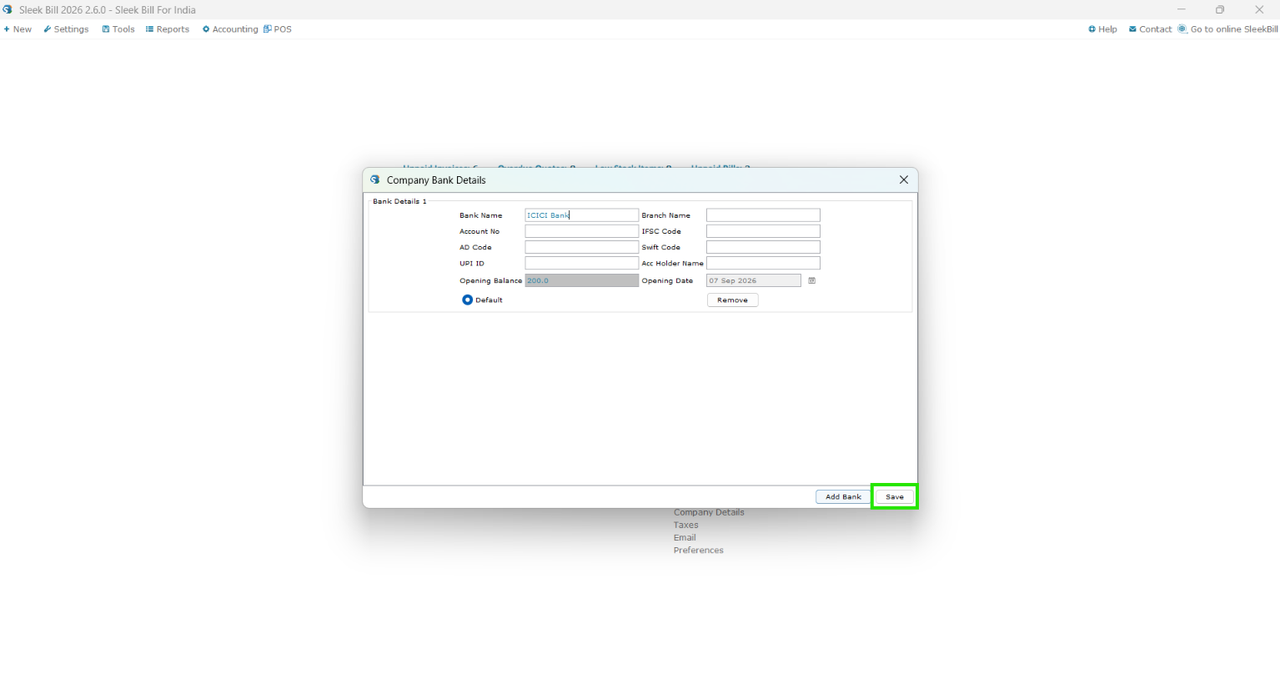Save the bank details
Viewport: 1280px width, 680px height.
895,497
